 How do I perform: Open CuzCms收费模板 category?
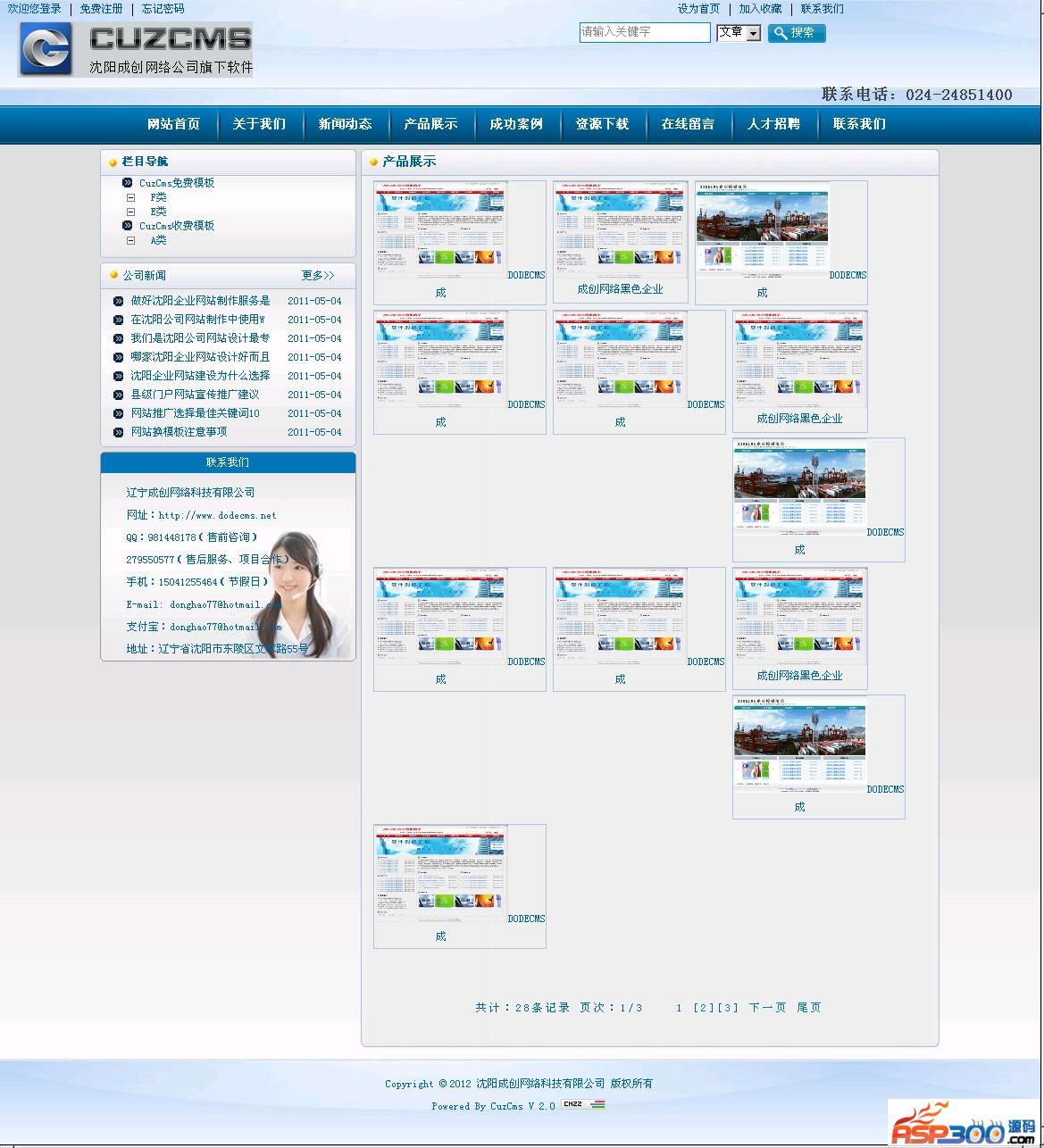pyautogui.click(x=177, y=226)
